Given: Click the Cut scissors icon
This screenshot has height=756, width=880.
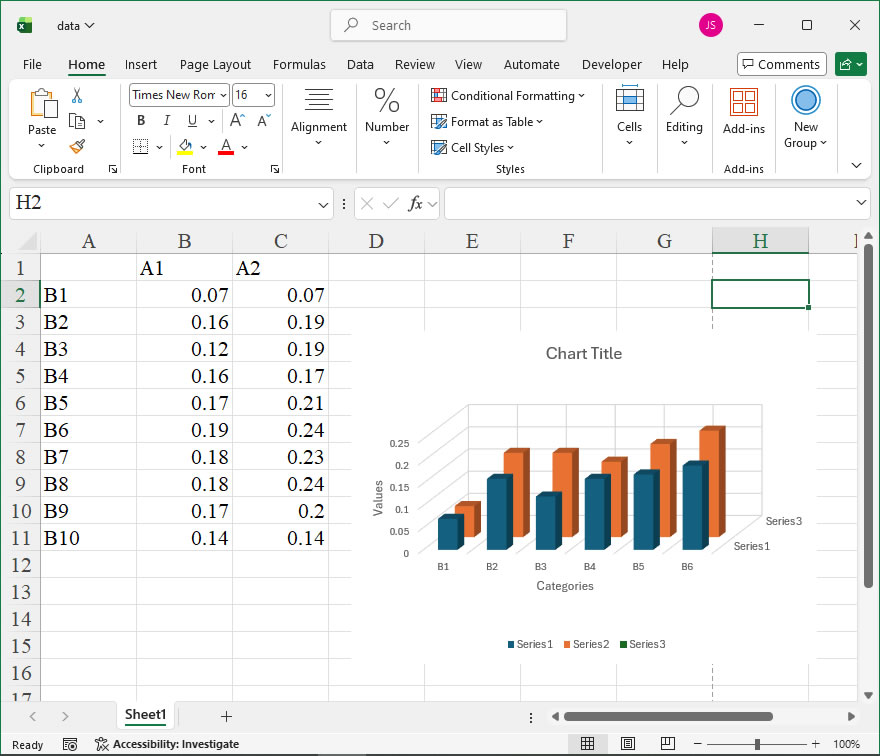Looking at the screenshot, I should point(77,96).
